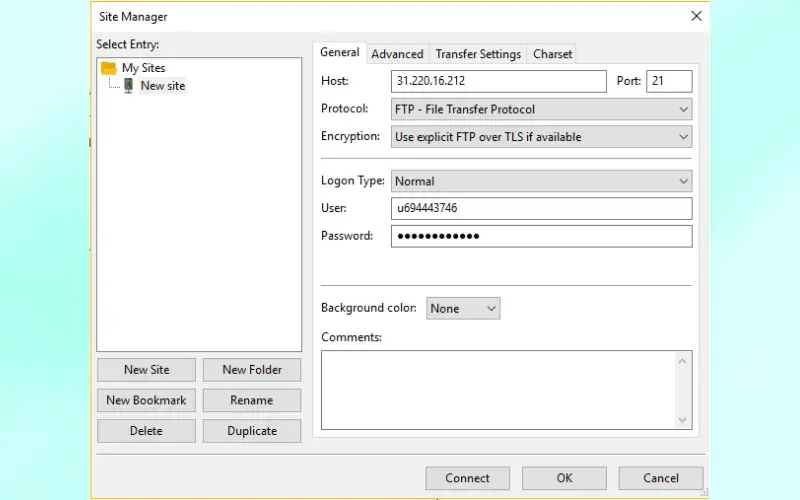This screenshot has height=500, width=800.
Task: Open the Transfer Settings tab
Action: (x=478, y=54)
